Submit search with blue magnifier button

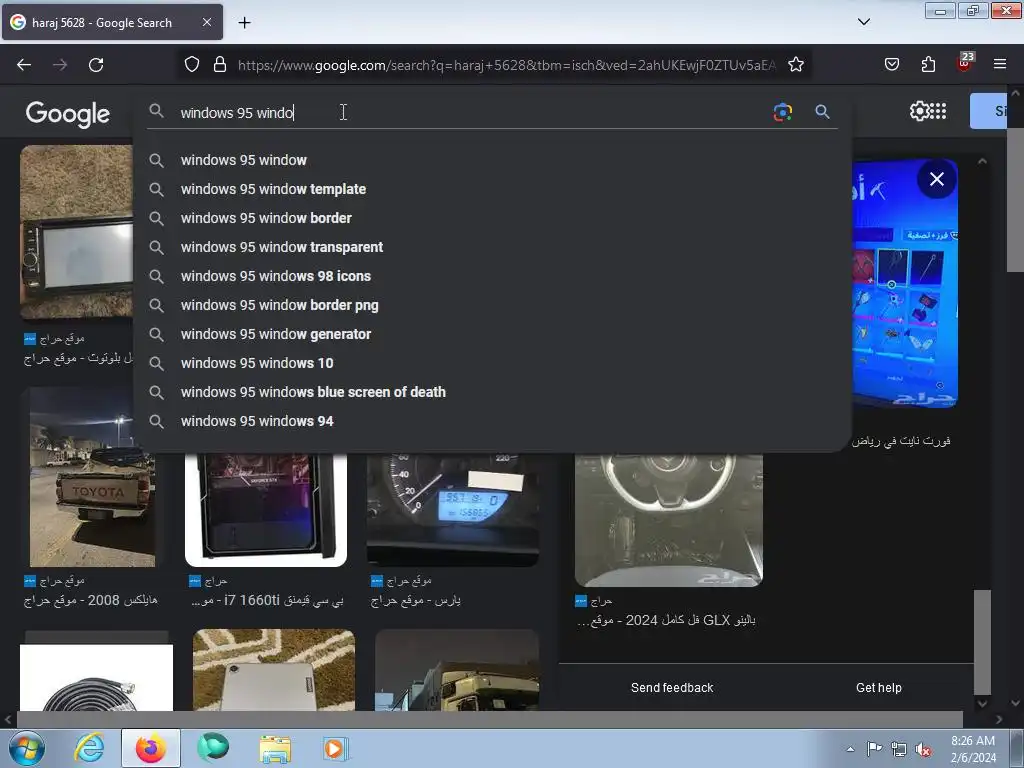[x=822, y=112]
